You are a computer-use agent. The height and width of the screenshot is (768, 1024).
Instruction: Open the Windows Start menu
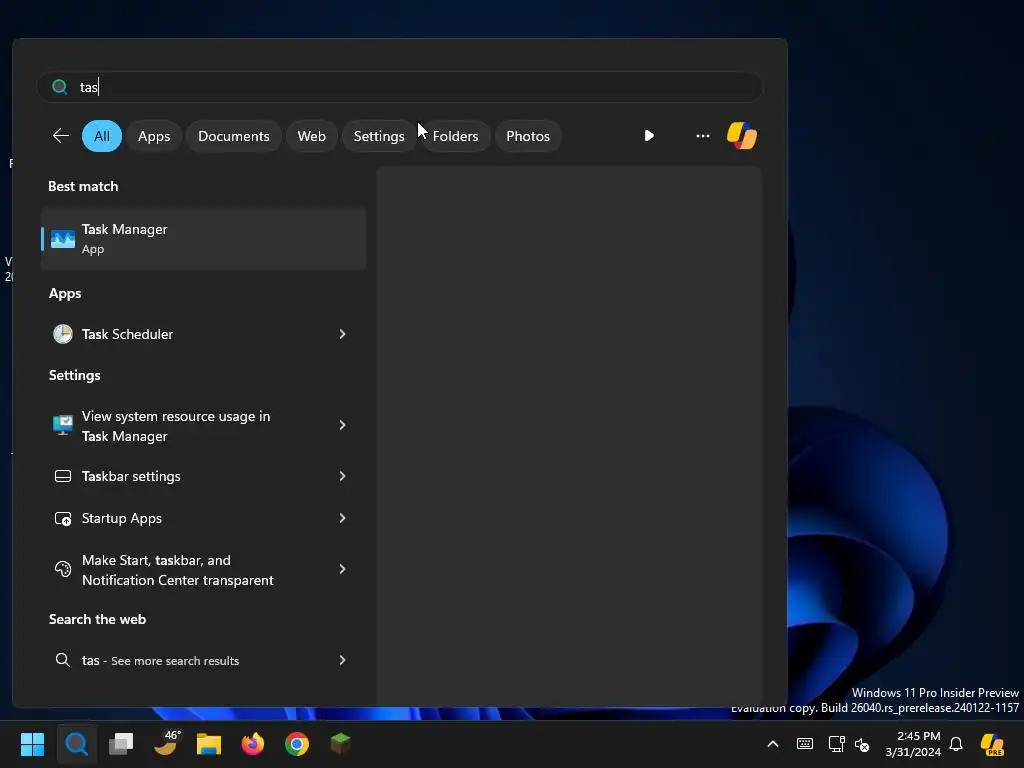[x=32, y=744]
